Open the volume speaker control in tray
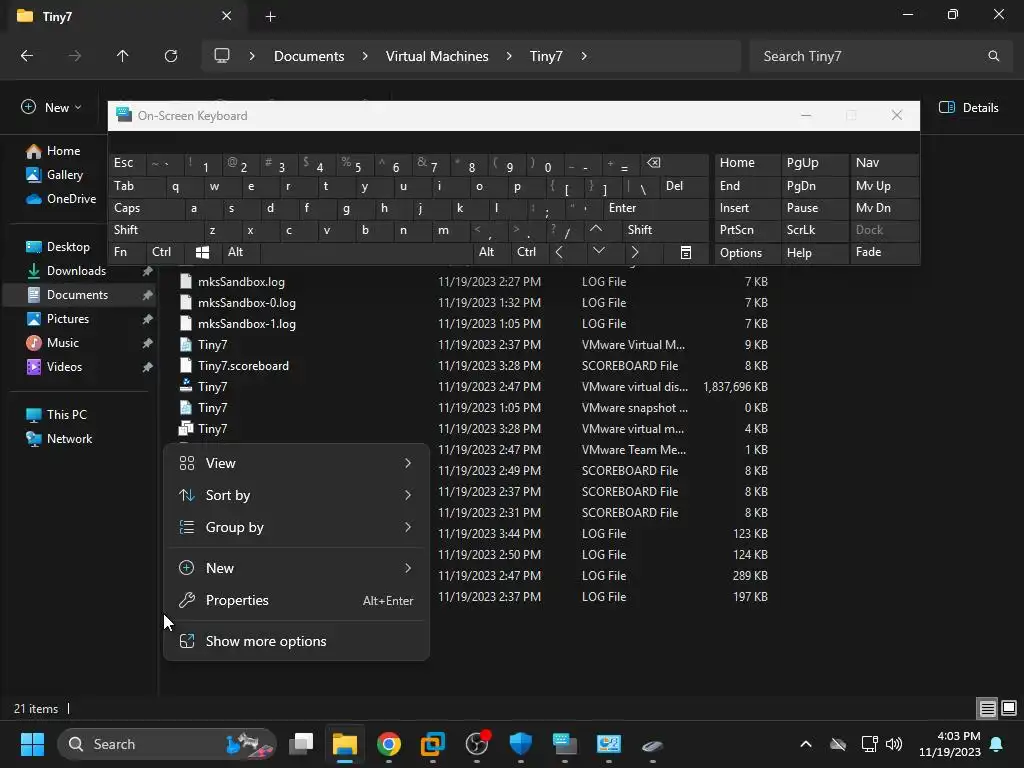The height and width of the screenshot is (768, 1024). (x=894, y=744)
